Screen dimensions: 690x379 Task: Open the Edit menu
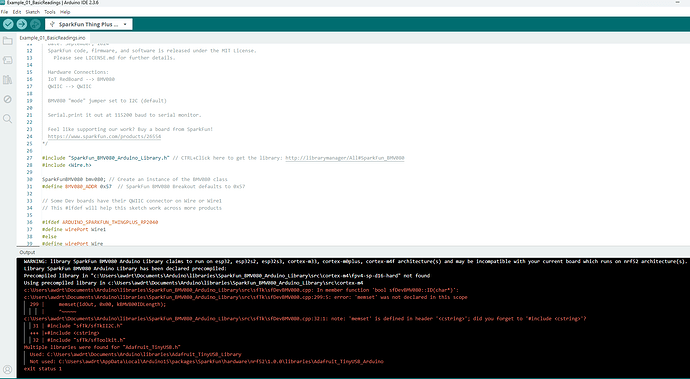tap(17, 12)
